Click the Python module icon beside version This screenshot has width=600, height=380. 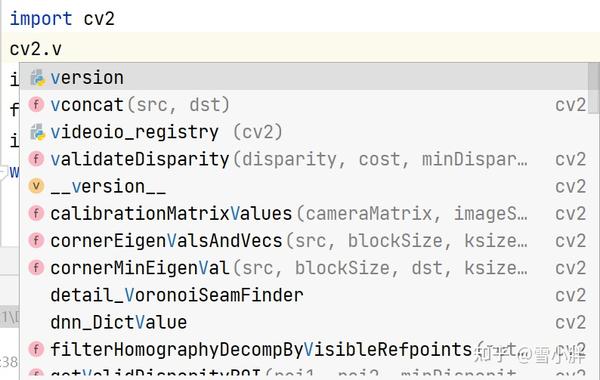[x=37, y=78]
